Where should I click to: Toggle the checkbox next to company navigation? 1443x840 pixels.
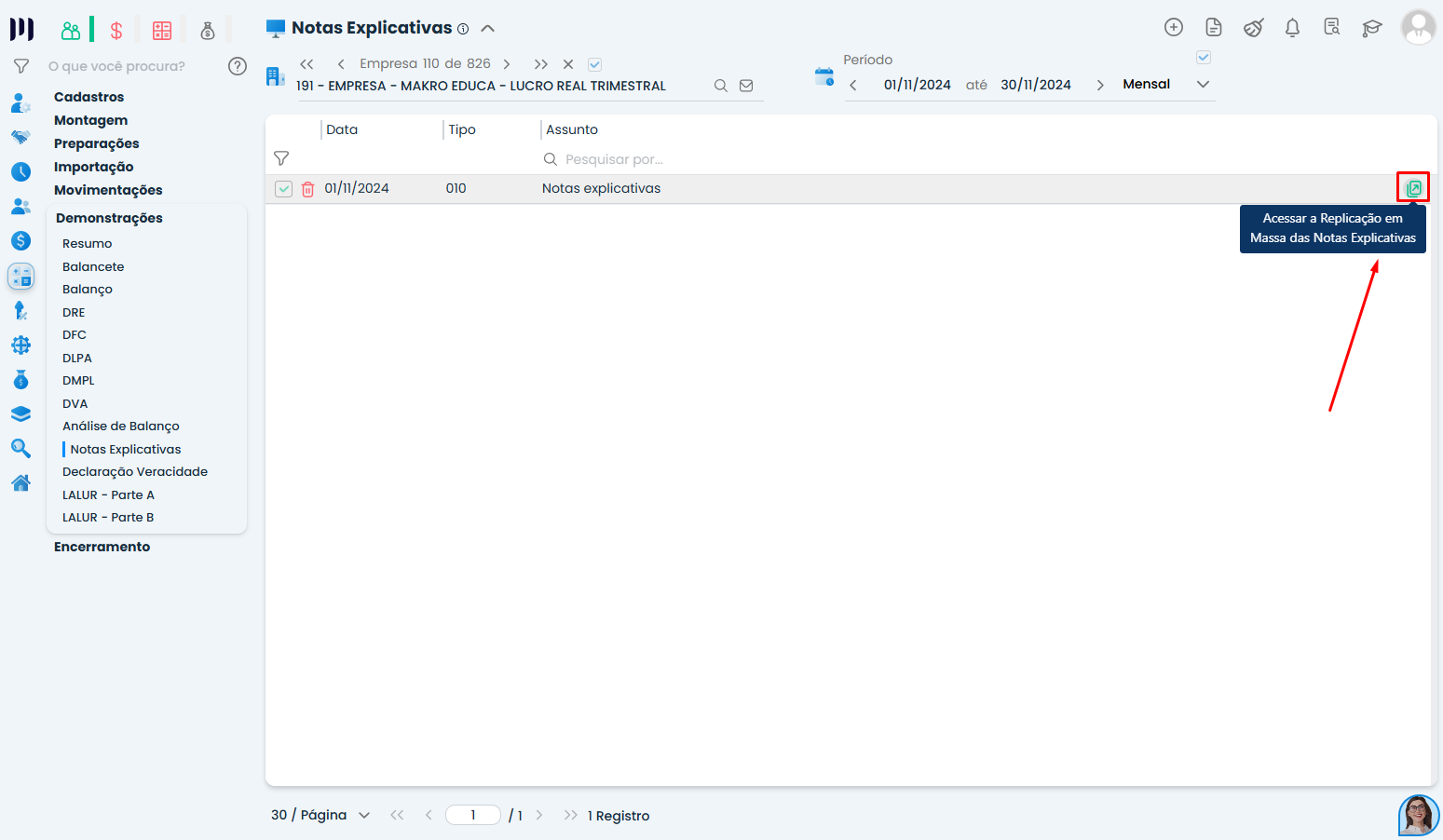click(x=595, y=64)
